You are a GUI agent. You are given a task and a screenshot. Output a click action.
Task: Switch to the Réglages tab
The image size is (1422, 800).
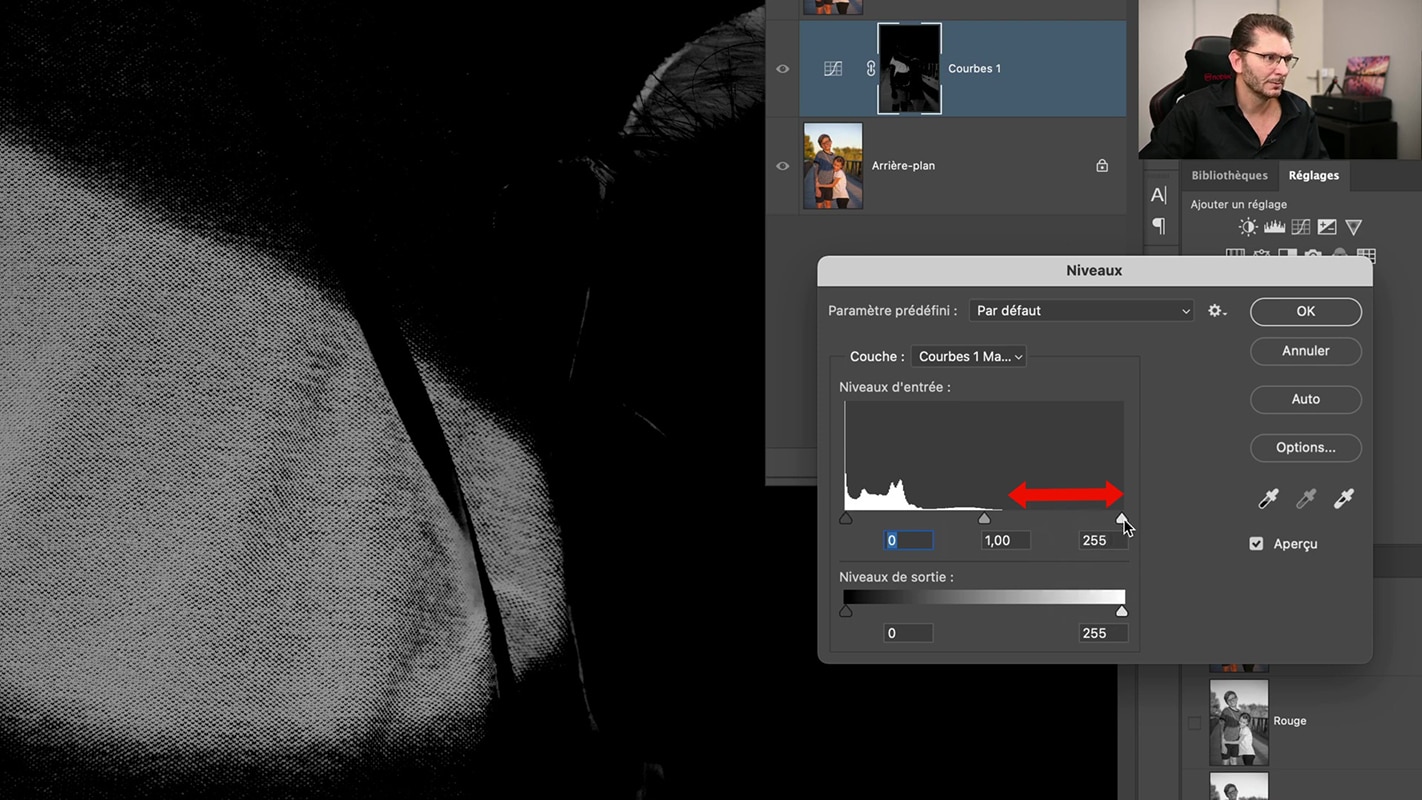pos(1314,175)
